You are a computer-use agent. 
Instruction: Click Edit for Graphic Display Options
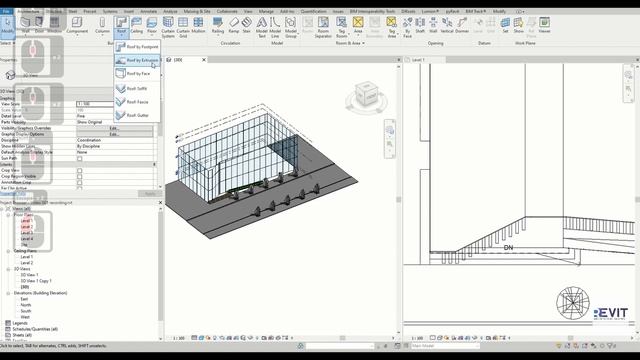[x=114, y=134]
